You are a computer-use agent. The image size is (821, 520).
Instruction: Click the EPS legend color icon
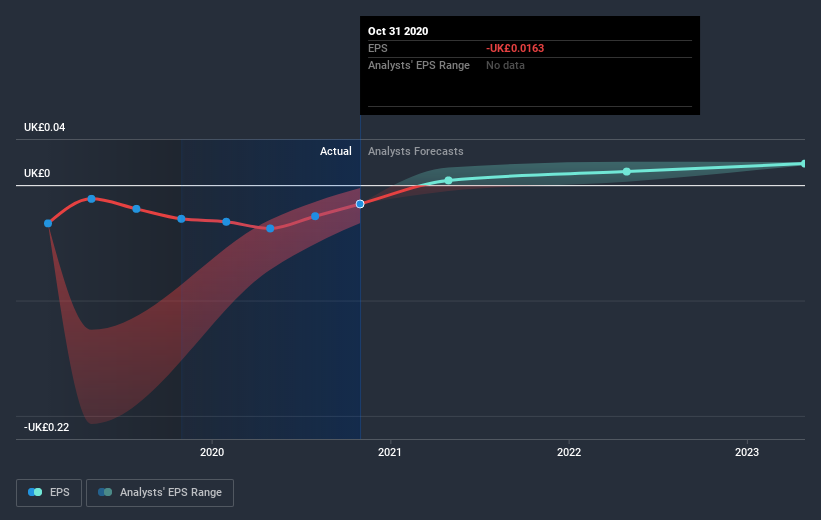(35, 492)
